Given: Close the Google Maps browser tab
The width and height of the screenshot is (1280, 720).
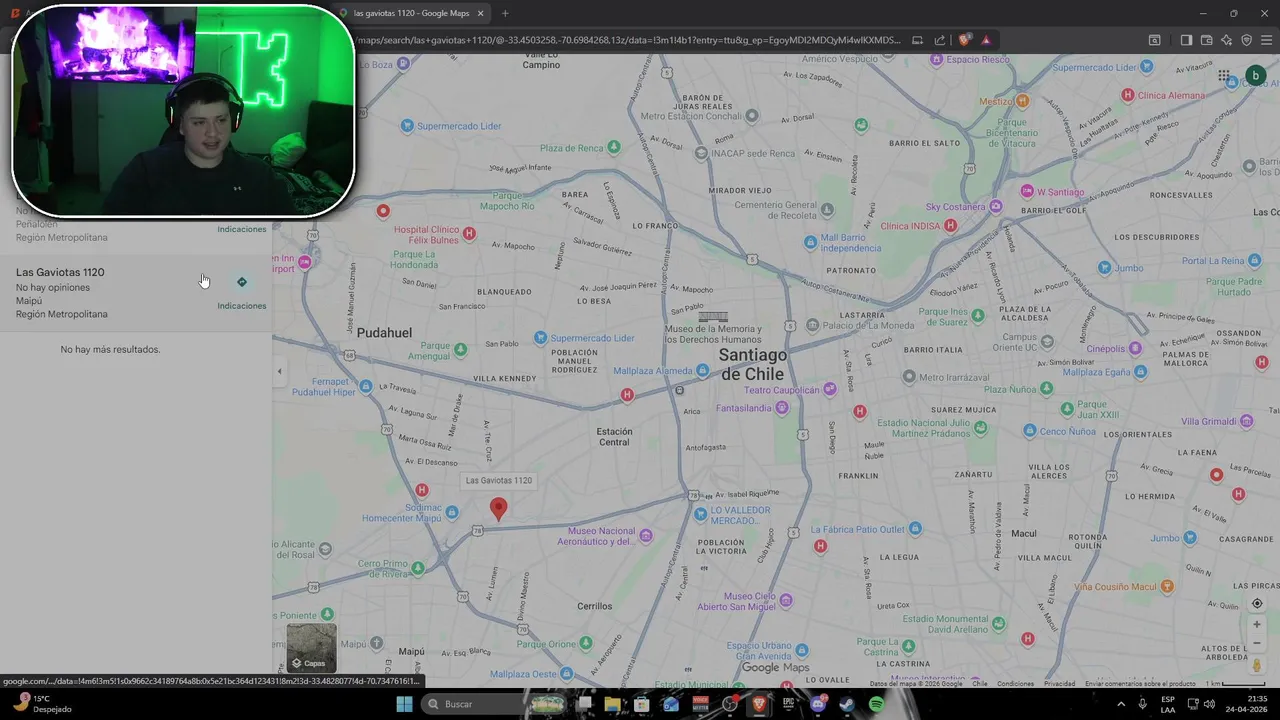Looking at the screenshot, I should coord(481,13).
